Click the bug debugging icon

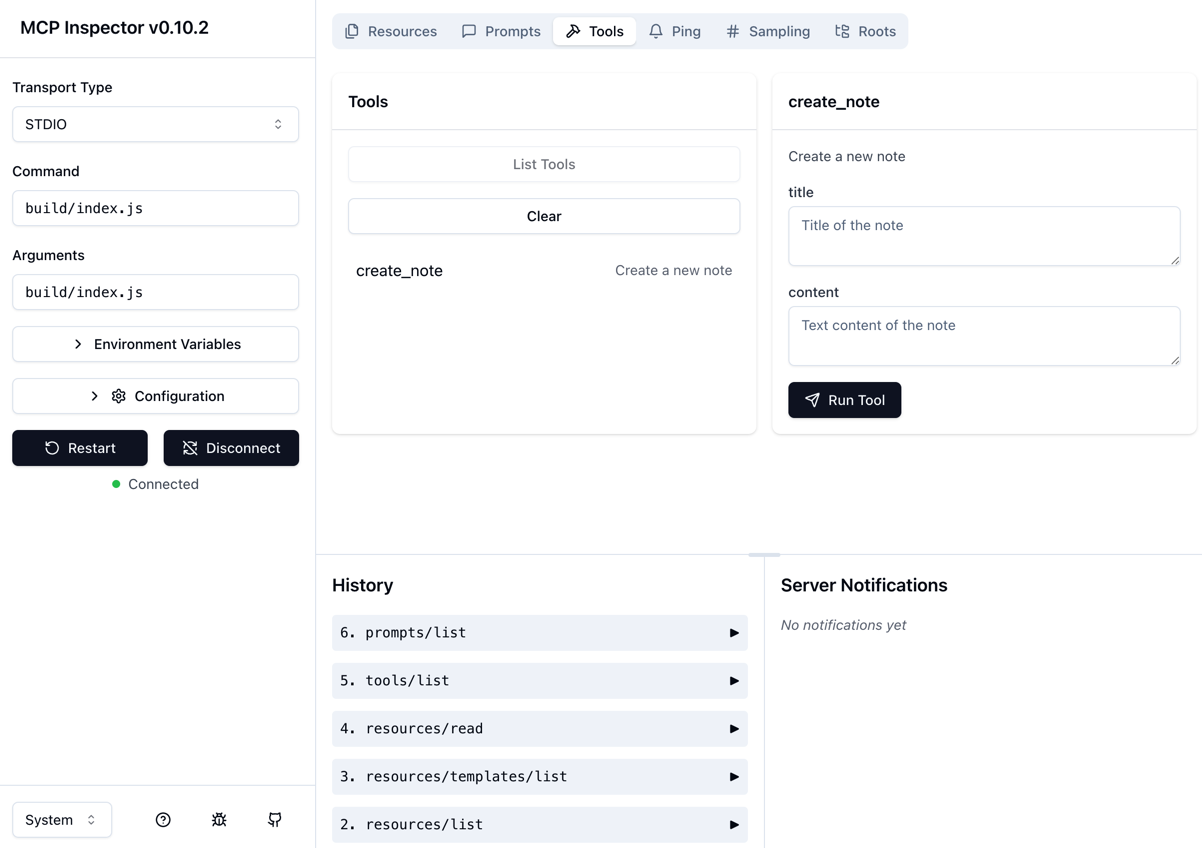pos(219,820)
